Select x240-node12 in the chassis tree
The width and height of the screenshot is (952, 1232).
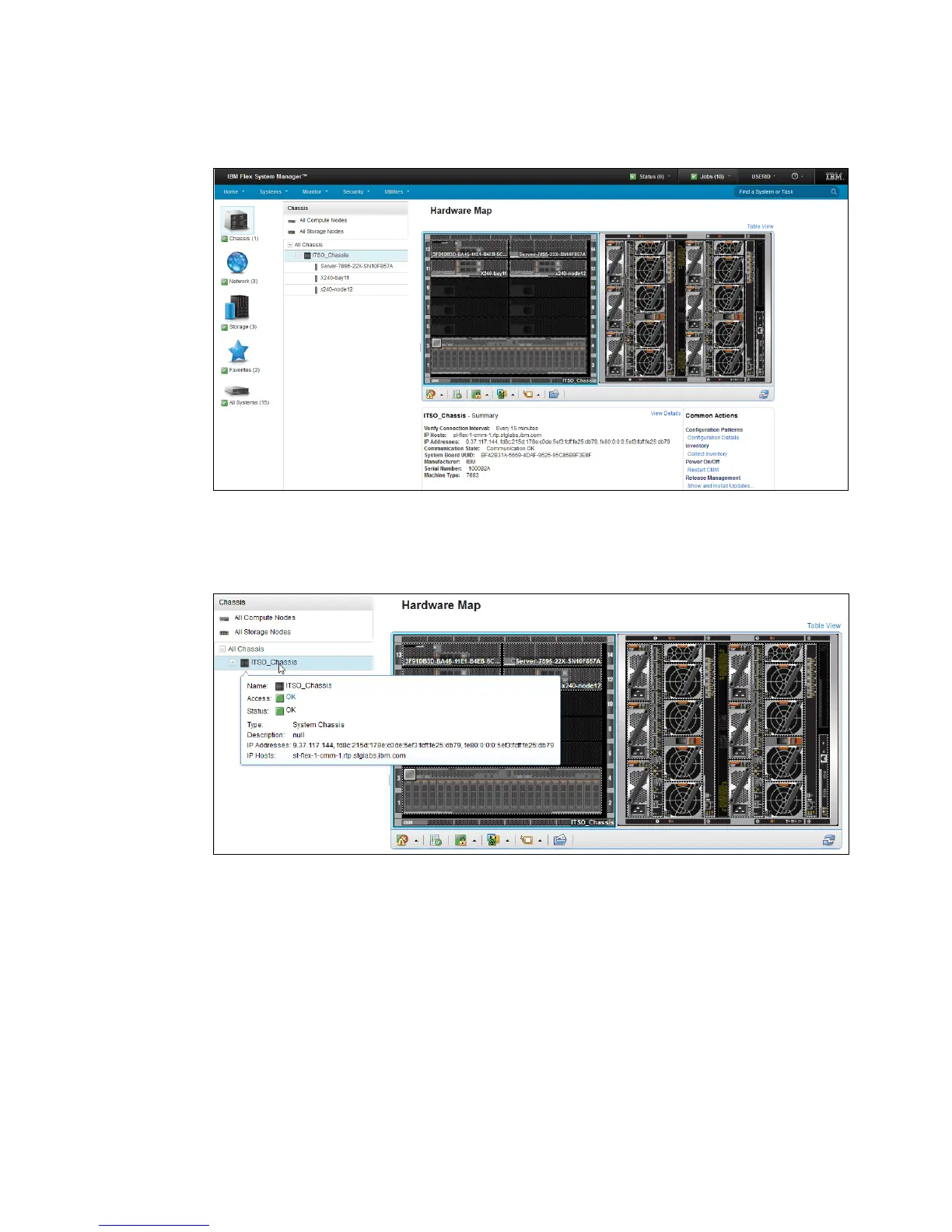(x=336, y=289)
